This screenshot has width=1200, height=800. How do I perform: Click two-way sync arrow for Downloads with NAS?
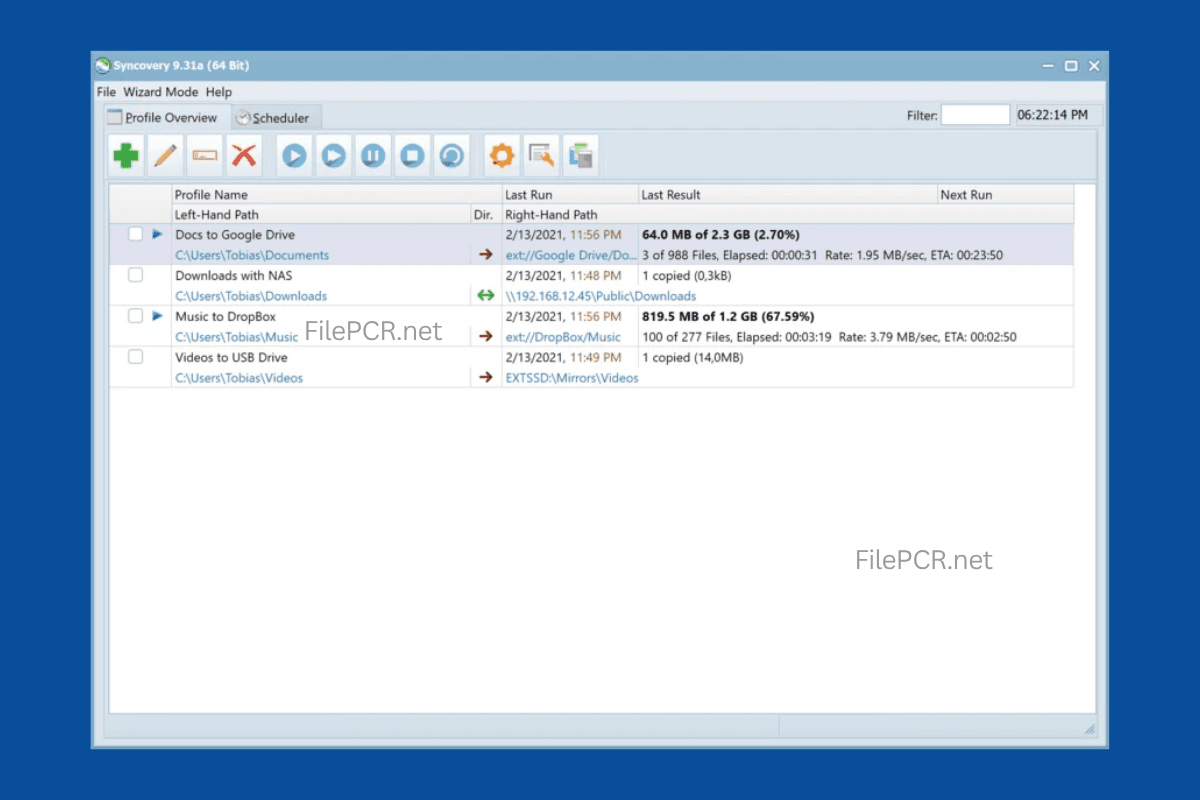click(x=486, y=295)
